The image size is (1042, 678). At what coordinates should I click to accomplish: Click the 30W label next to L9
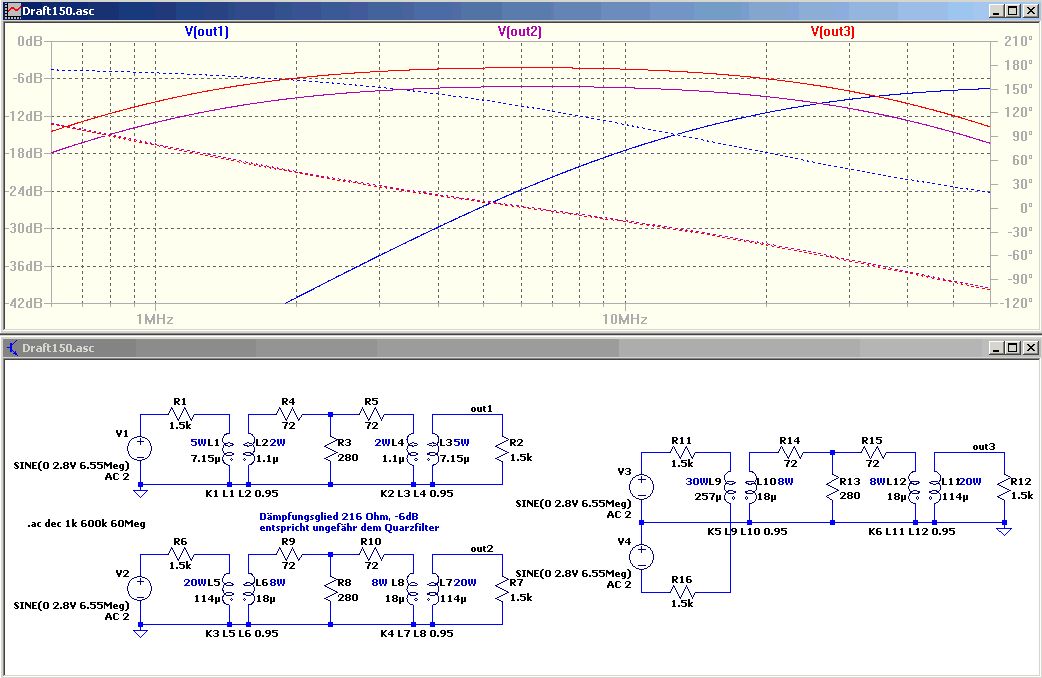point(695,481)
